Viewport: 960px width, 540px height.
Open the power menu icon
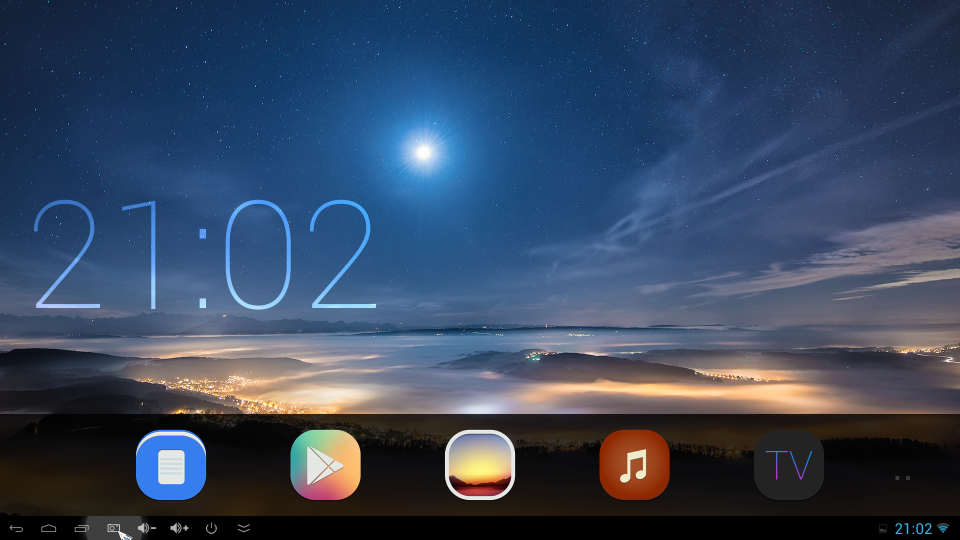[x=211, y=528]
